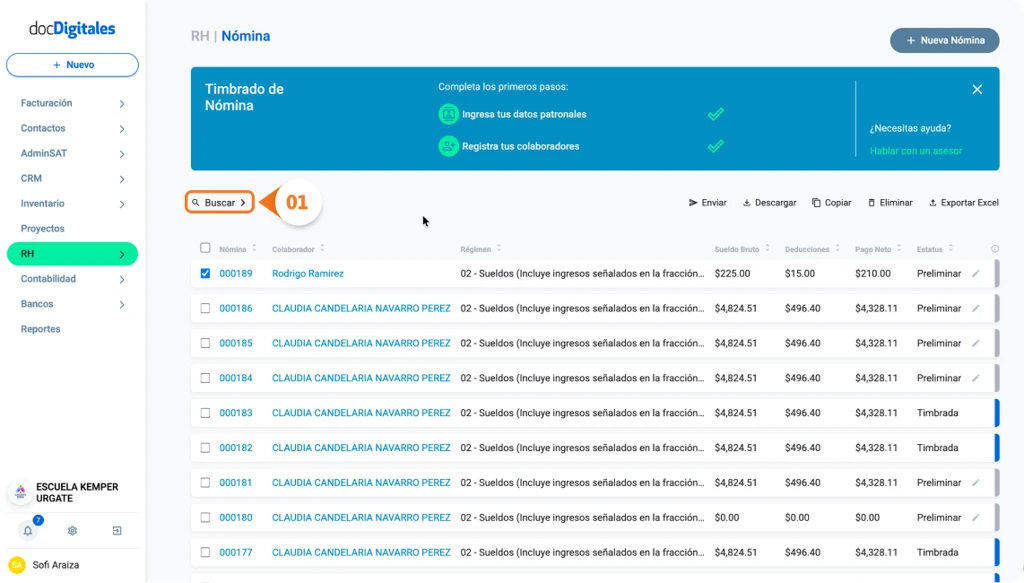
Task: Open payroll number 000183 link
Action: point(236,413)
